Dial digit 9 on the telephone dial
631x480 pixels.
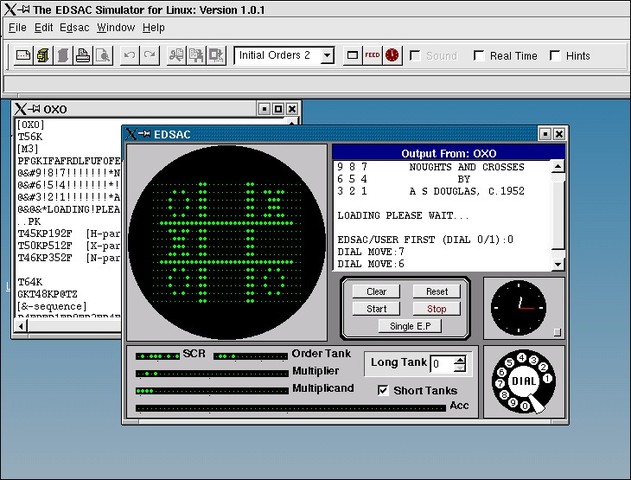tap(513, 402)
